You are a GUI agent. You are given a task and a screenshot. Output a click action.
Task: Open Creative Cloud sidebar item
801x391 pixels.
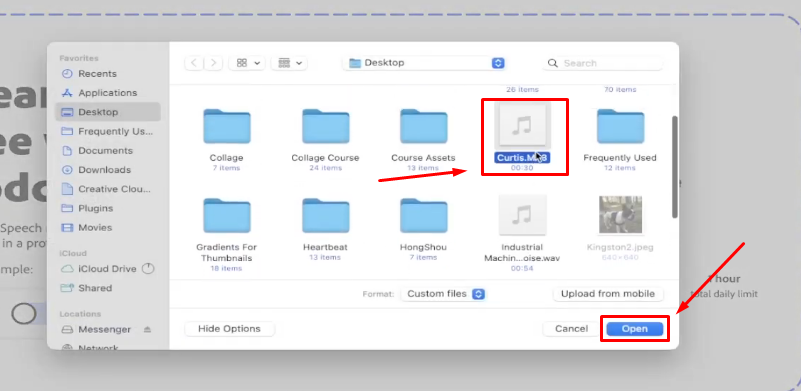coord(114,189)
